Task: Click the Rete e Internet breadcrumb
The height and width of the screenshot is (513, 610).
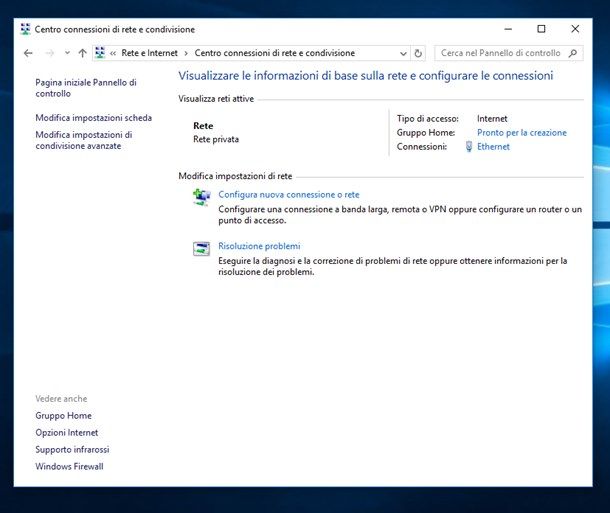Action: [x=149, y=53]
